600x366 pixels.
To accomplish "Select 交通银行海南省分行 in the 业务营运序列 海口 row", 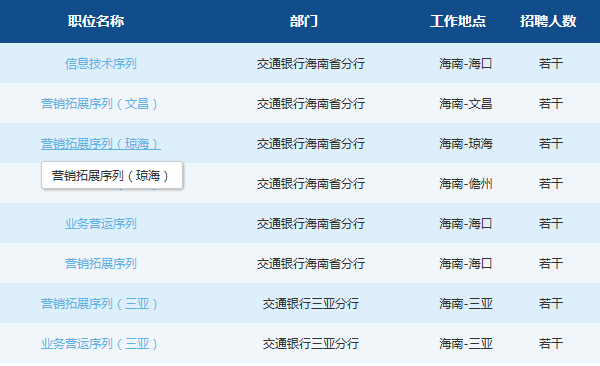I will 311,224.
